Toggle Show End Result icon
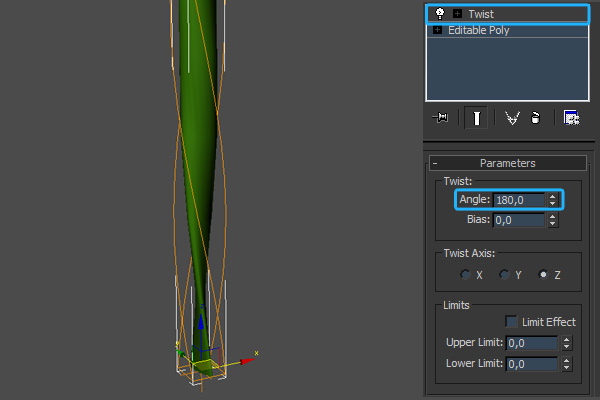The width and height of the screenshot is (600, 400). [477, 118]
